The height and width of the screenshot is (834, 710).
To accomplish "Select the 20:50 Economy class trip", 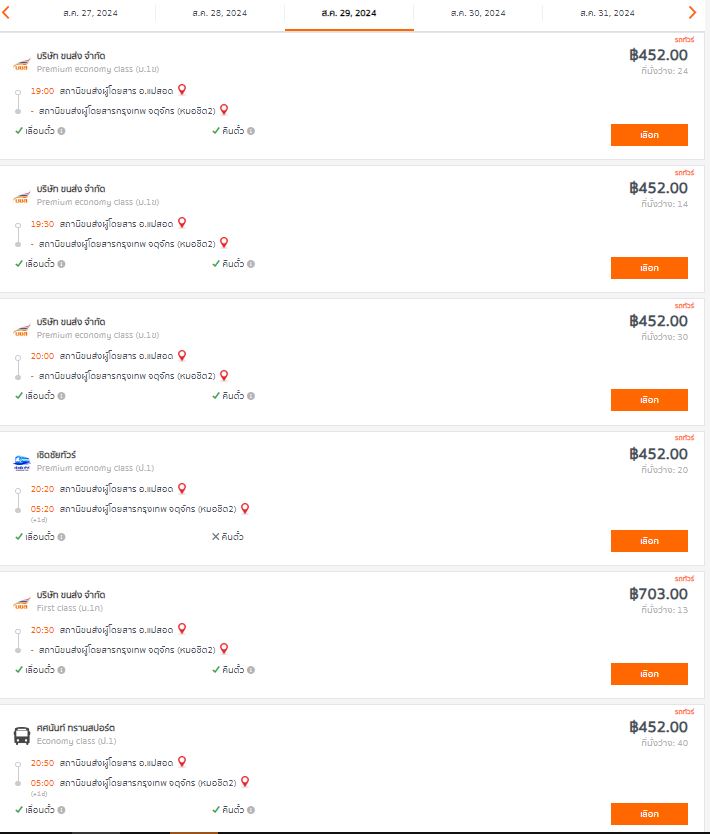I will [649, 814].
